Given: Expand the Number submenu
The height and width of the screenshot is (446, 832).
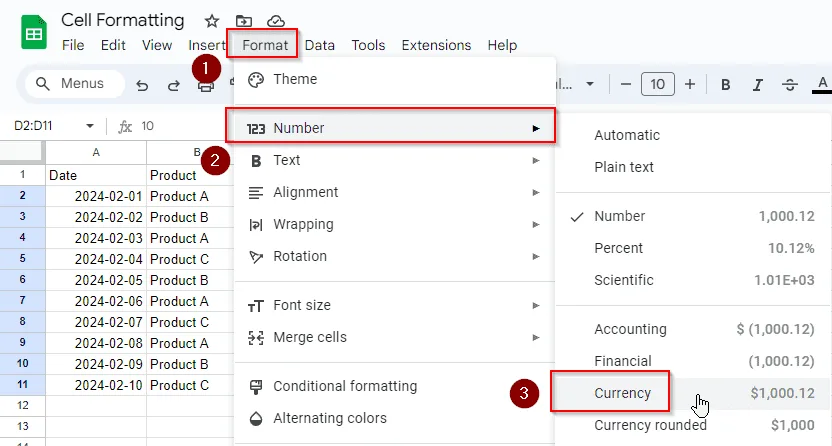Looking at the screenshot, I should click(x=394, y=128).
